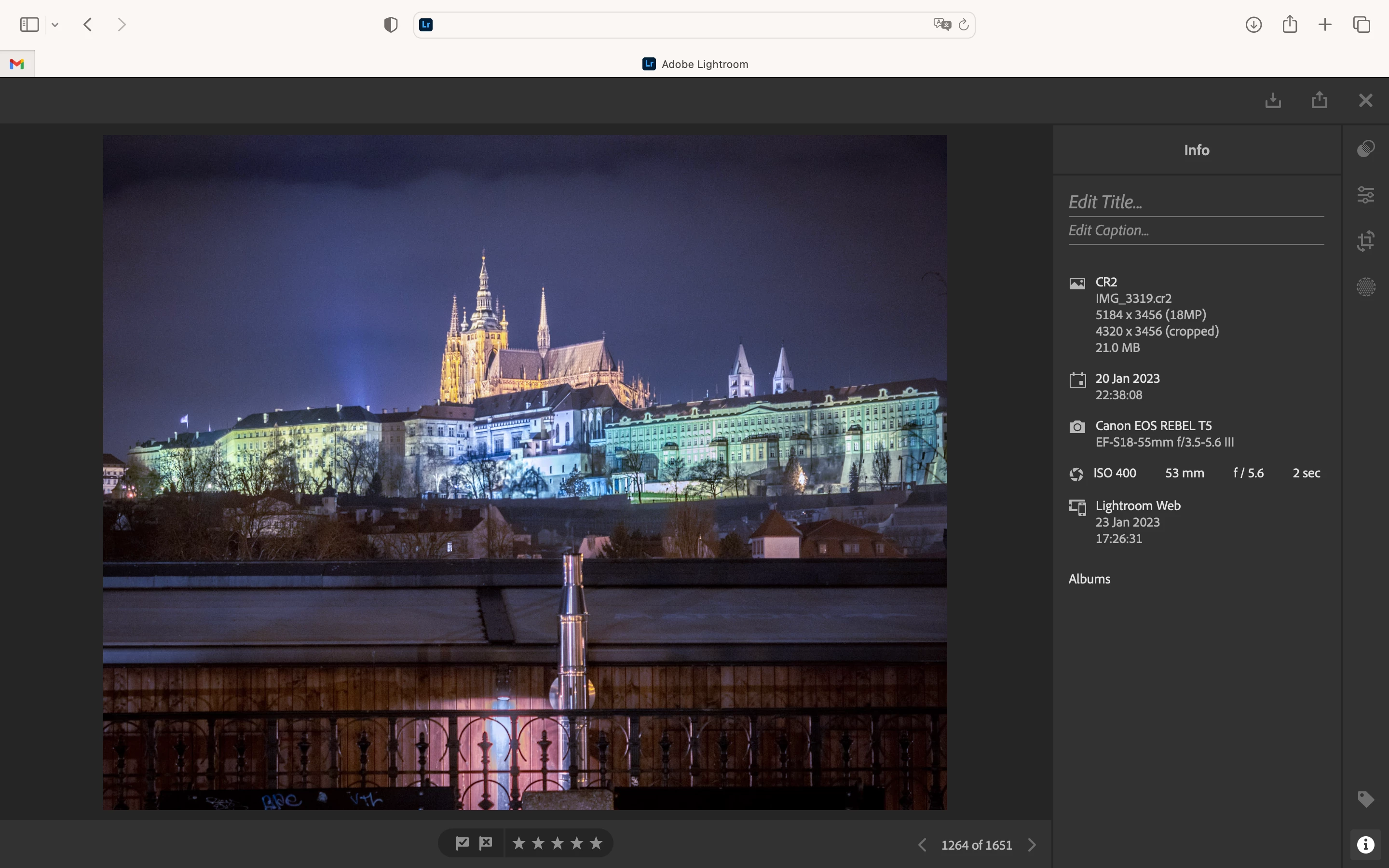1389x868 pixels.
Task: Click the Edit Title field
Action: coord(1196,202)
